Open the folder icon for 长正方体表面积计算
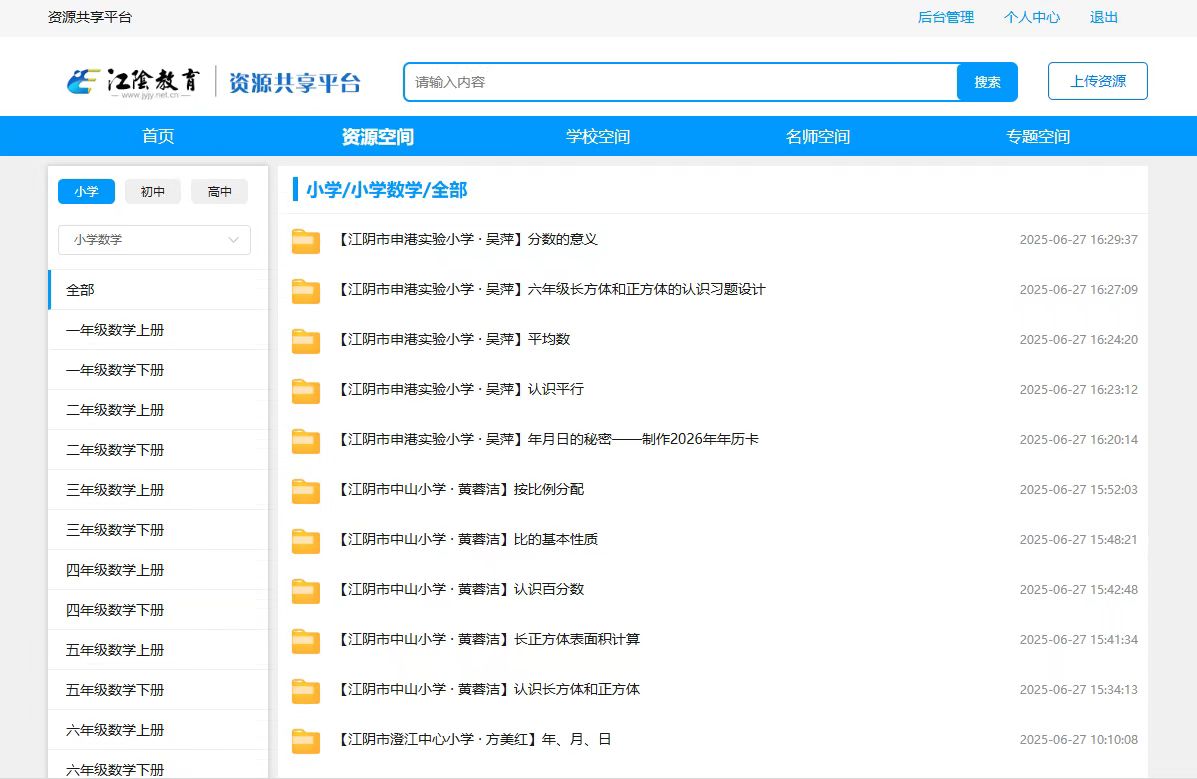1197x779 pixels. pyautogui.click(x=305, y=641)
